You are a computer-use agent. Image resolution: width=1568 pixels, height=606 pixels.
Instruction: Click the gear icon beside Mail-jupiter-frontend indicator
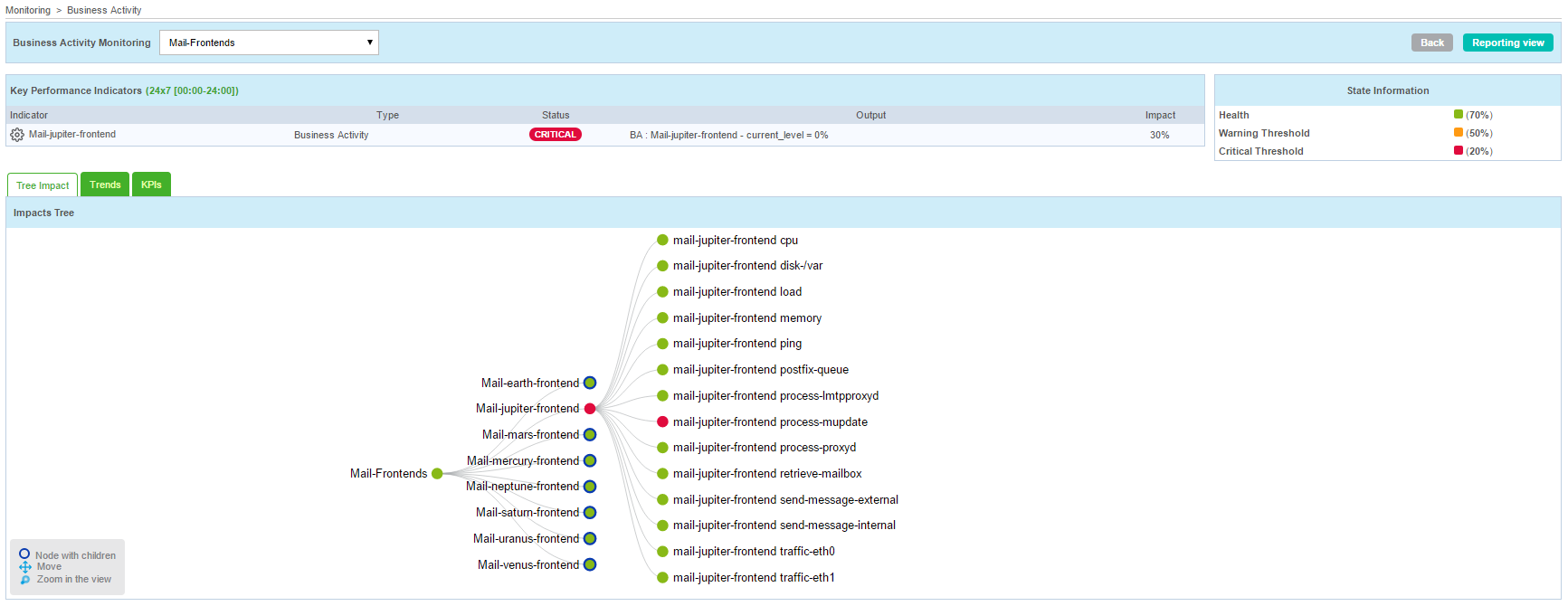click(x=17, y=135)
